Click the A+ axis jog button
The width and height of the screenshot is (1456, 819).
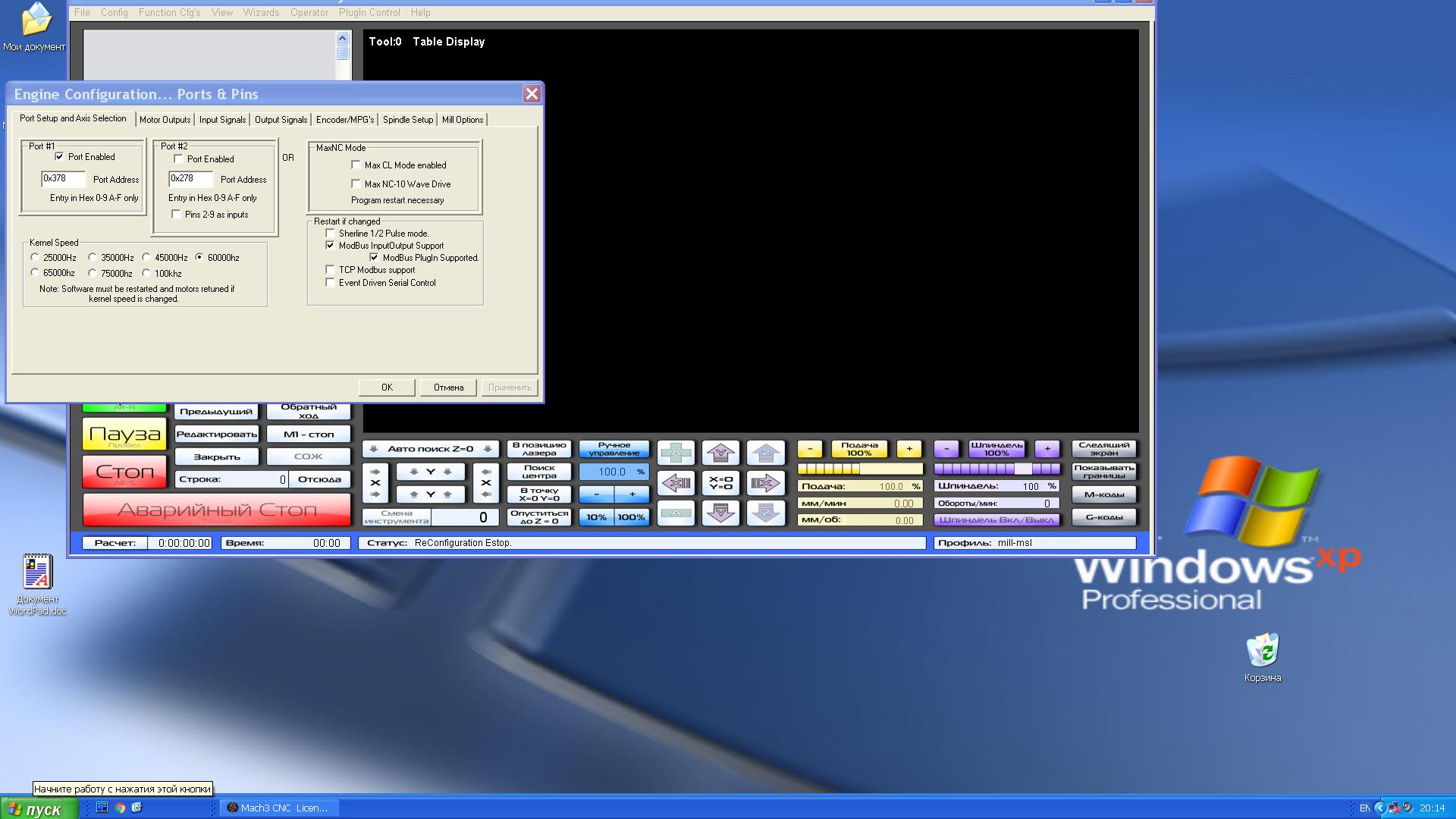676,453
